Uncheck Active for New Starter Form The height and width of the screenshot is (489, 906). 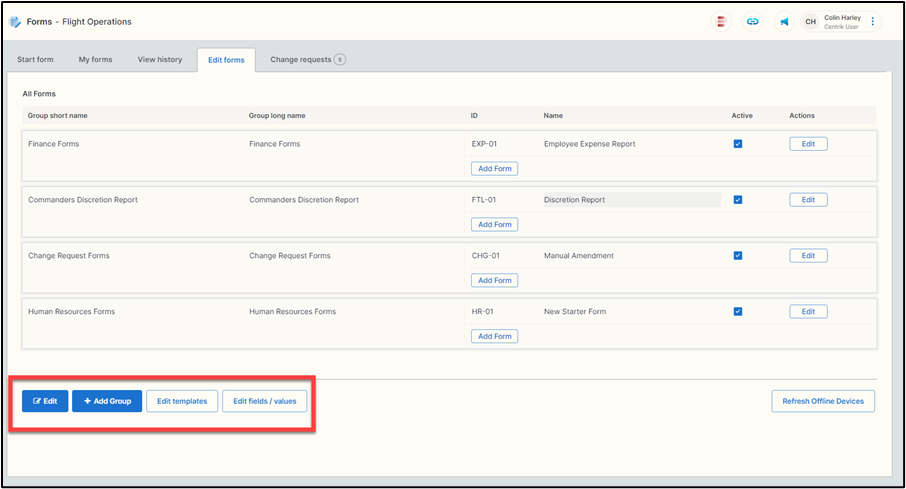pos(738,312)
